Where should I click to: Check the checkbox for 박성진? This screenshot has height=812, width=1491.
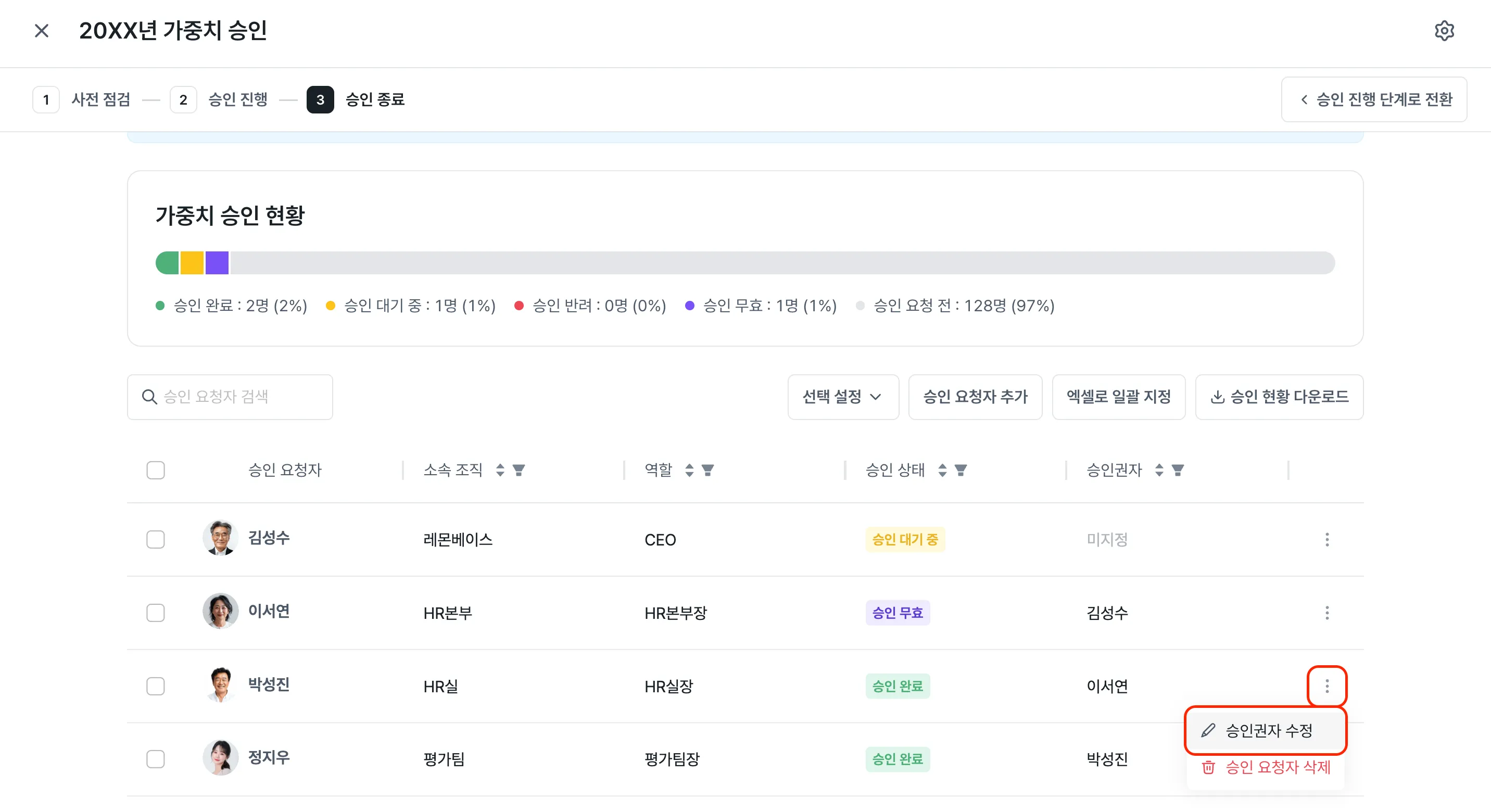(155, 686)
